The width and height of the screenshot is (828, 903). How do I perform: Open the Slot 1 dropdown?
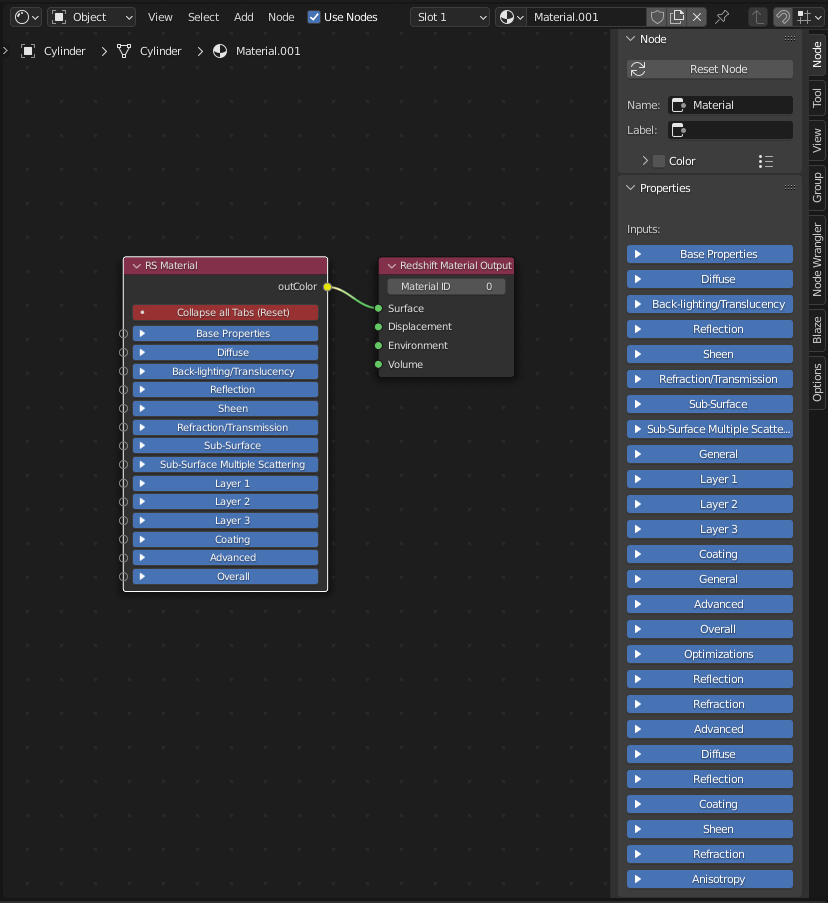click(x=450, y=17)
